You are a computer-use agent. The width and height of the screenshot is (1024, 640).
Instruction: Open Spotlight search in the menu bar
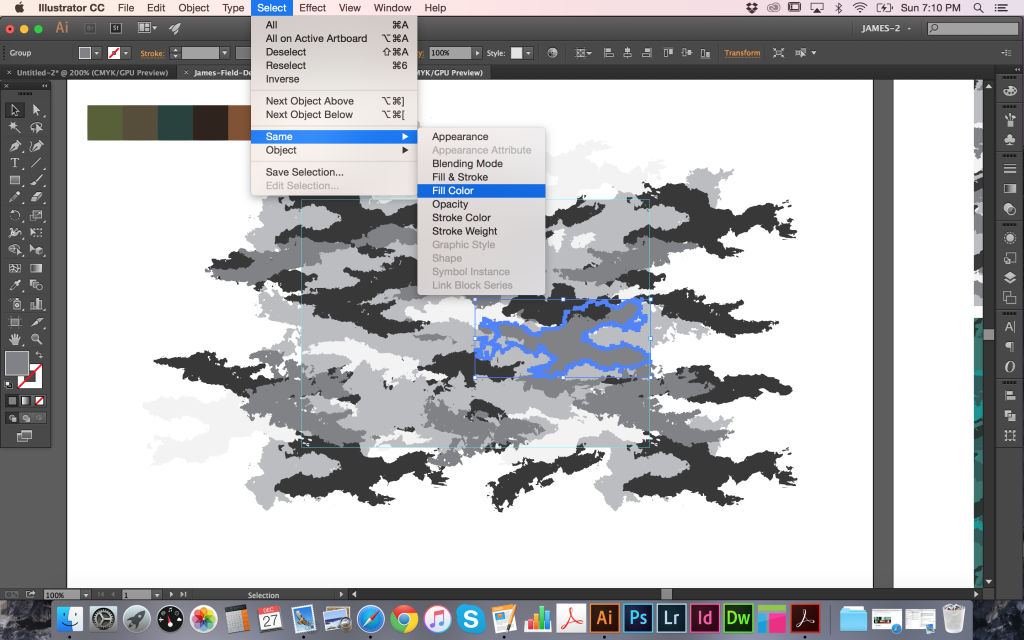tap(977, 8)
